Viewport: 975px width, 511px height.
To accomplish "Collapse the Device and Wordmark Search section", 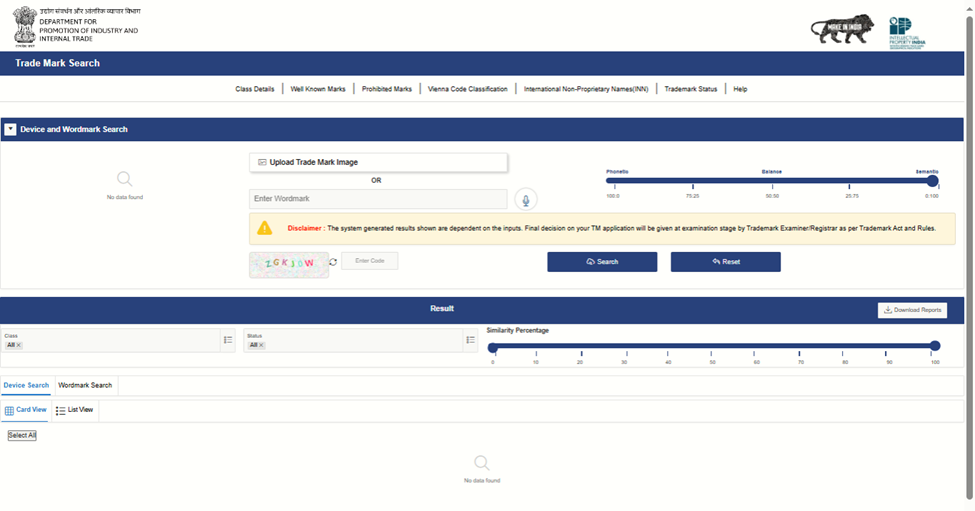I will click(x=10, y=129).
